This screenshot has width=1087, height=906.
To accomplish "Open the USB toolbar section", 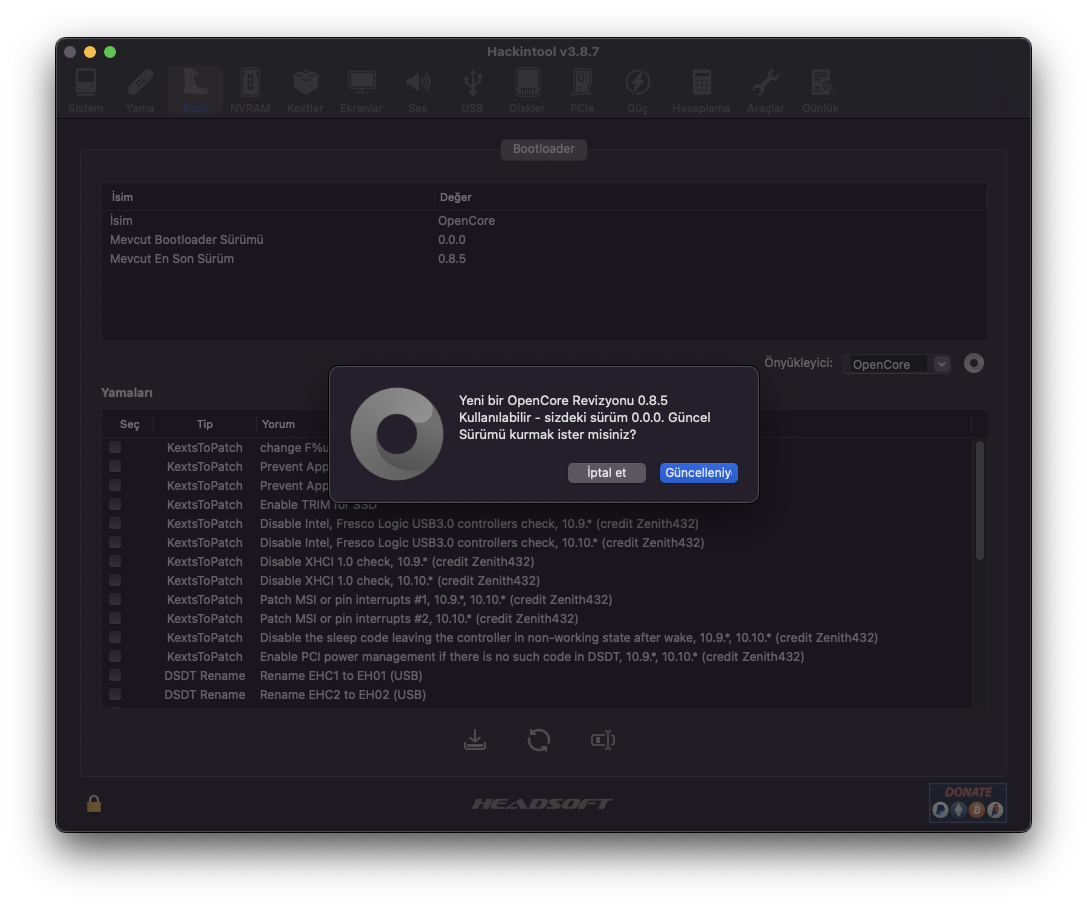I will tap(472, 90).
